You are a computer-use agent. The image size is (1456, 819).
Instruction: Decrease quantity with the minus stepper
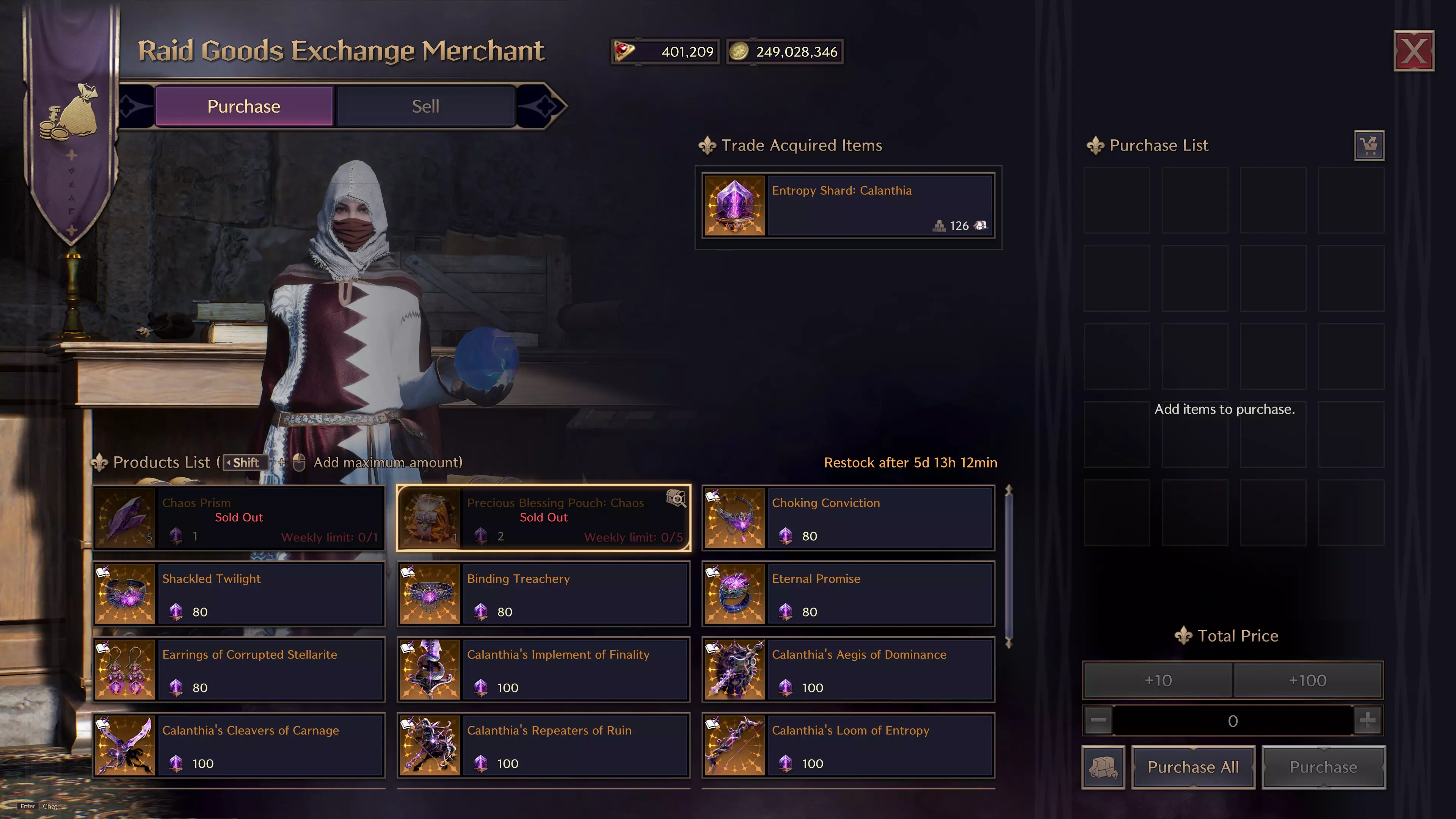pyautogui.click(x=1098, y=721)
